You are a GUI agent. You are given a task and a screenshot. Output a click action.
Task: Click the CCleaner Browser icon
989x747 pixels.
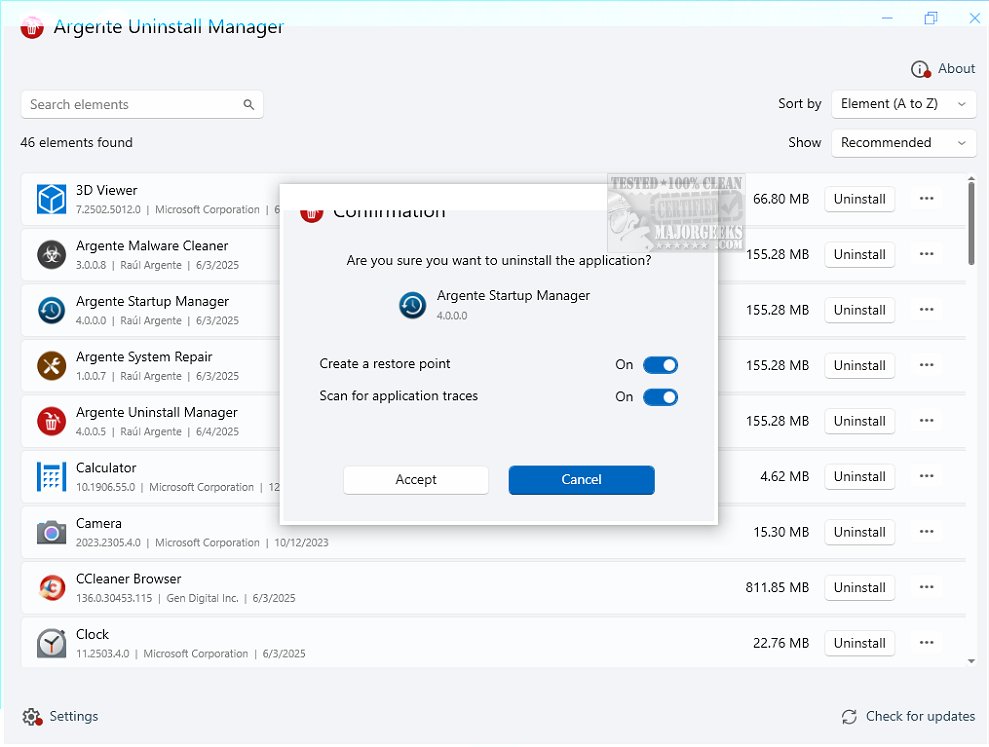point(51,588)
